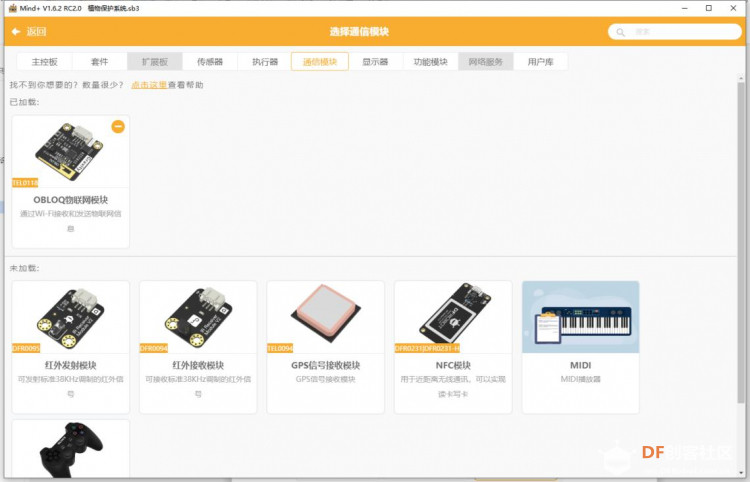This screenshot has height=482, width=750.
Task: Select the game controller module card
Action: point(70,449)
